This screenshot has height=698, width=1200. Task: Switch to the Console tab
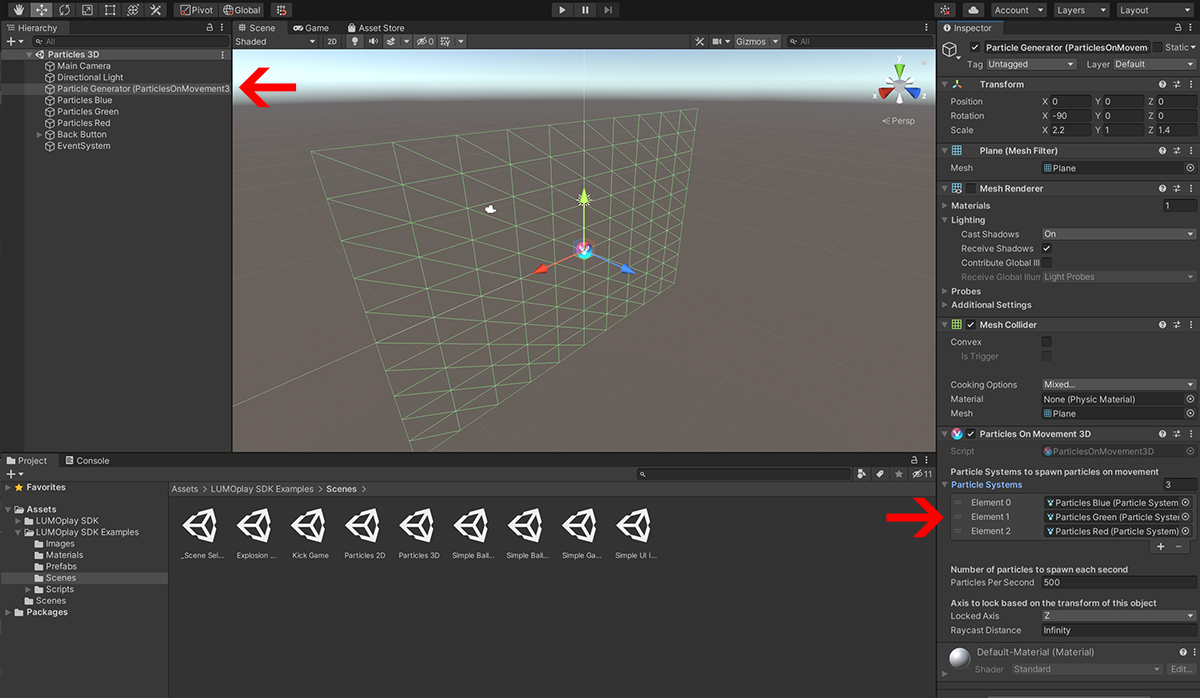click(88, 460)
